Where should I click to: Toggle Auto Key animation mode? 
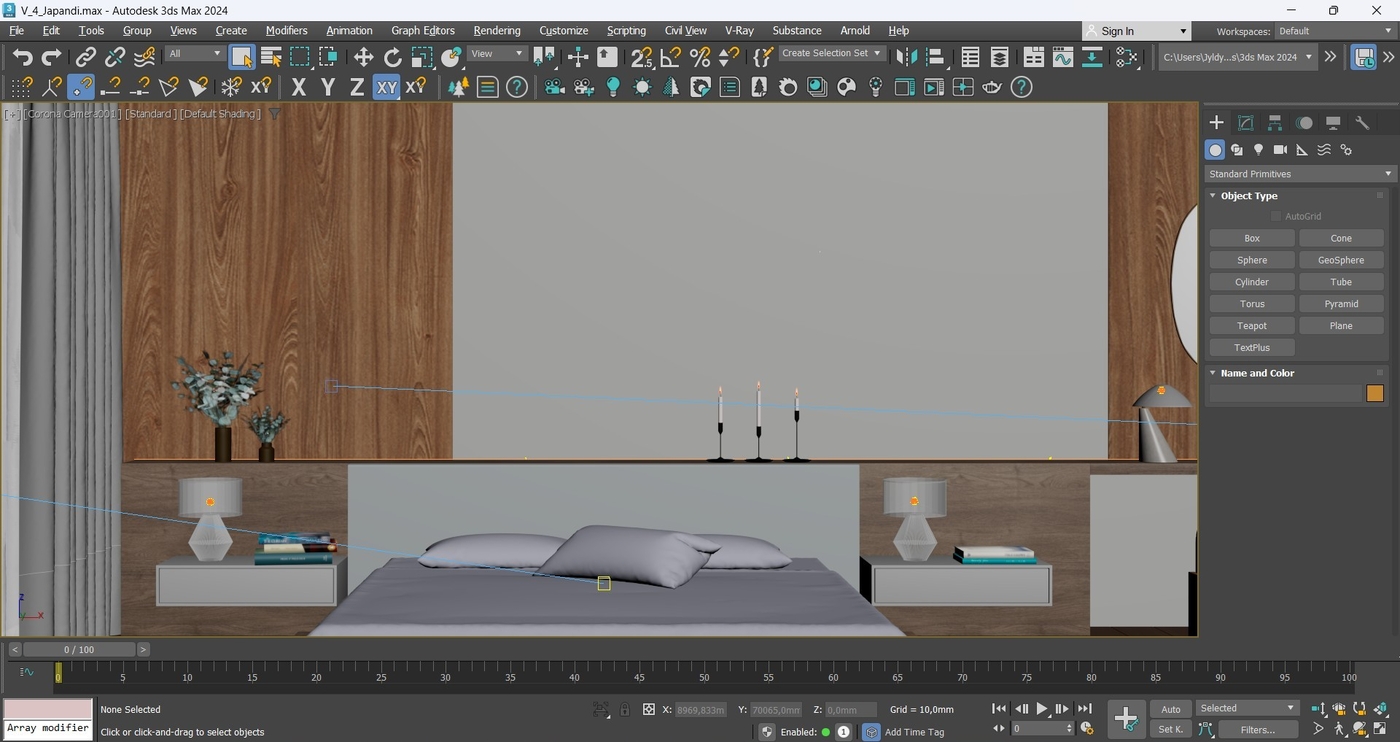pos(1170,709)
